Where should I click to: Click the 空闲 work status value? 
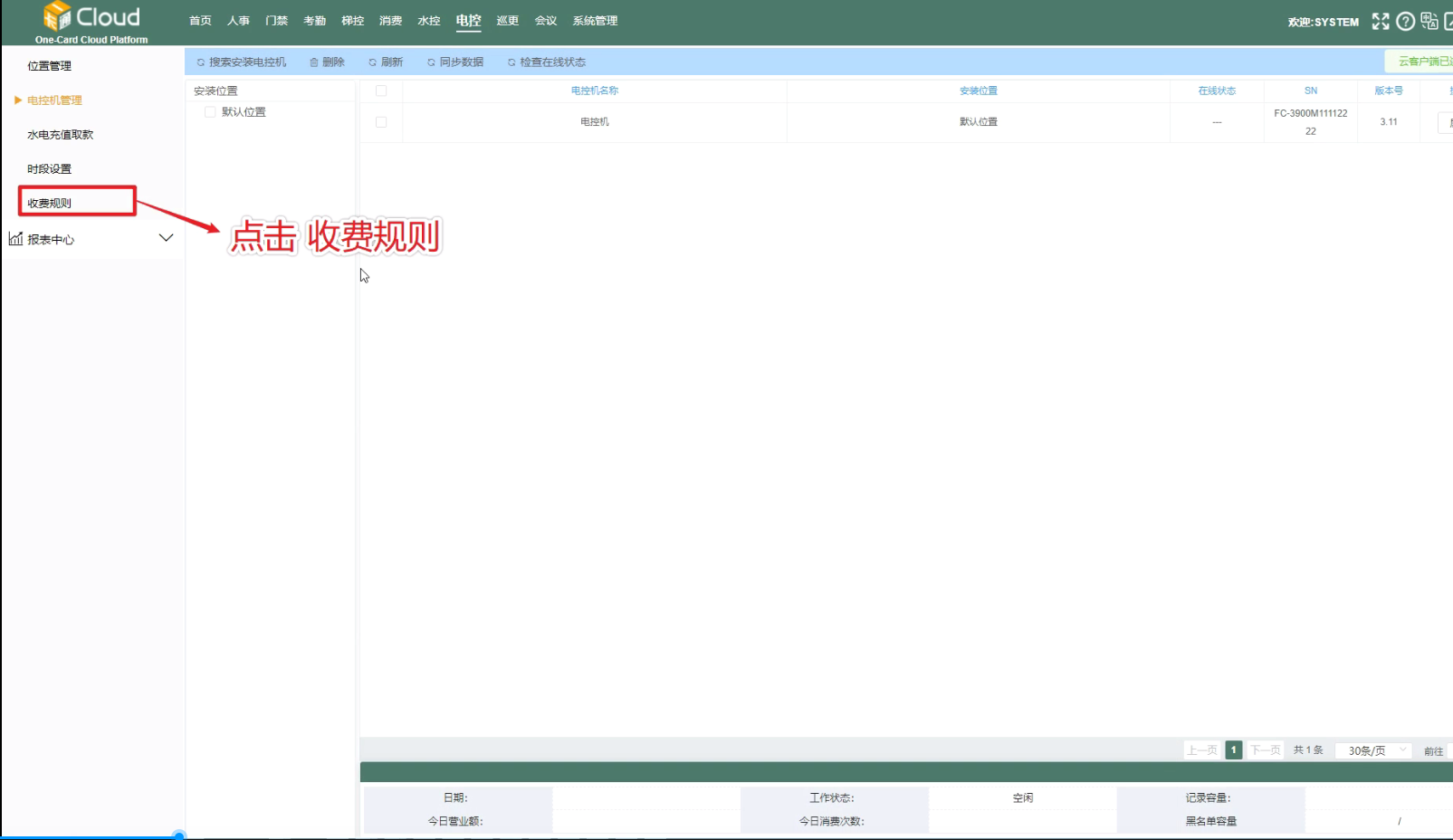tap(1023, 798)
